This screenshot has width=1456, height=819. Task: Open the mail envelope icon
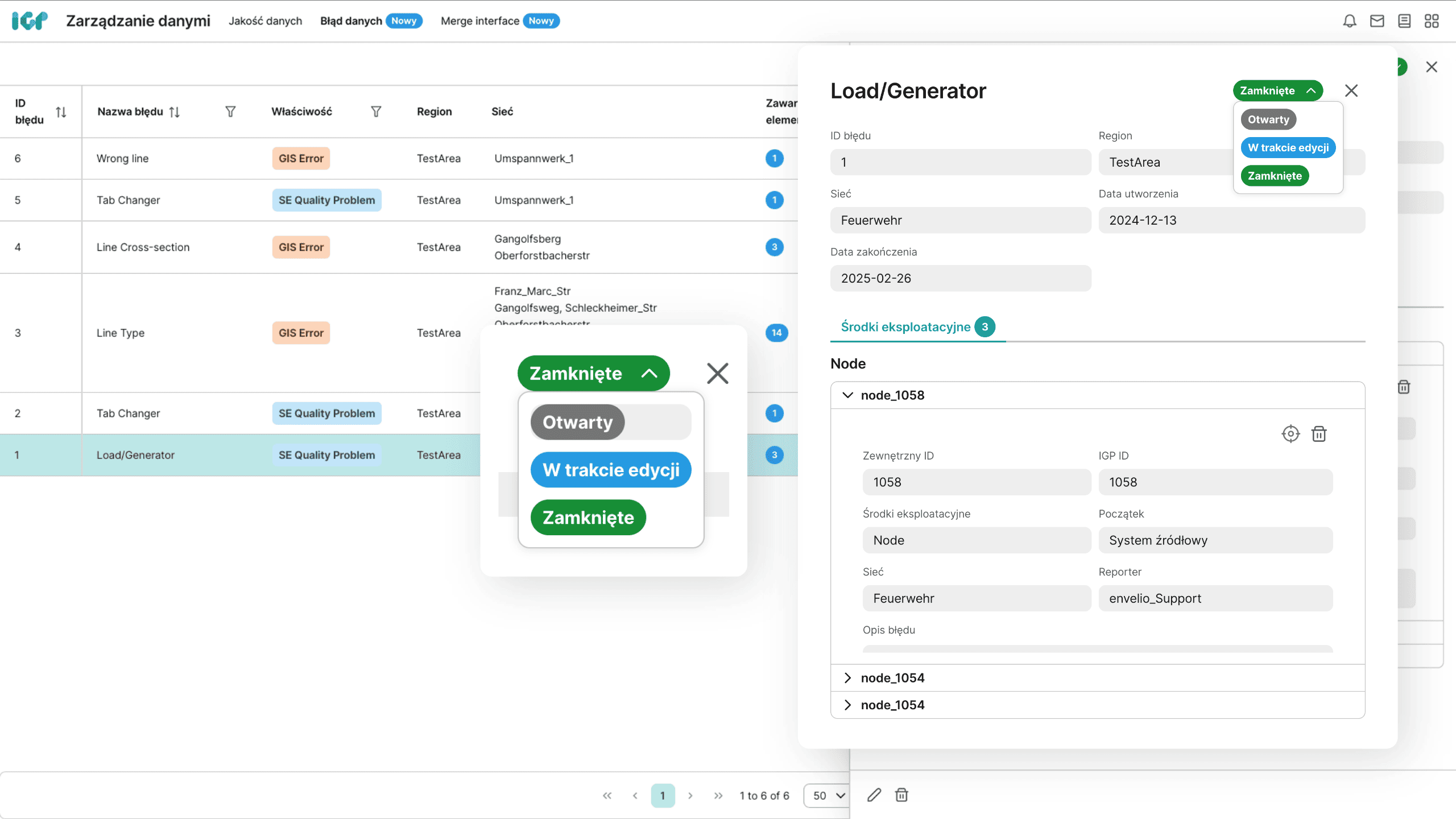click(1377, 21)
